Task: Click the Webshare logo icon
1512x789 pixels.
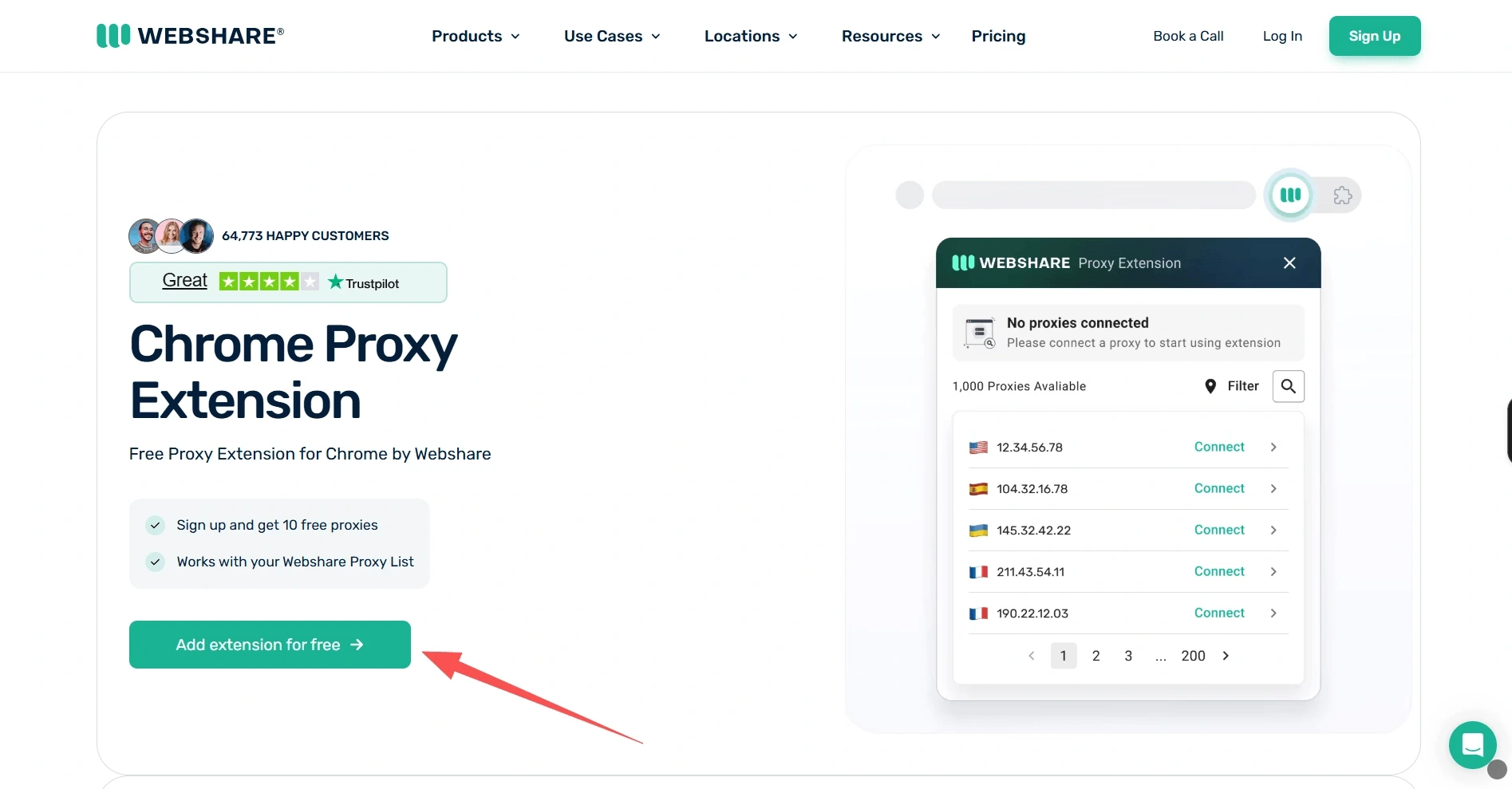Action: click(113, 35)
